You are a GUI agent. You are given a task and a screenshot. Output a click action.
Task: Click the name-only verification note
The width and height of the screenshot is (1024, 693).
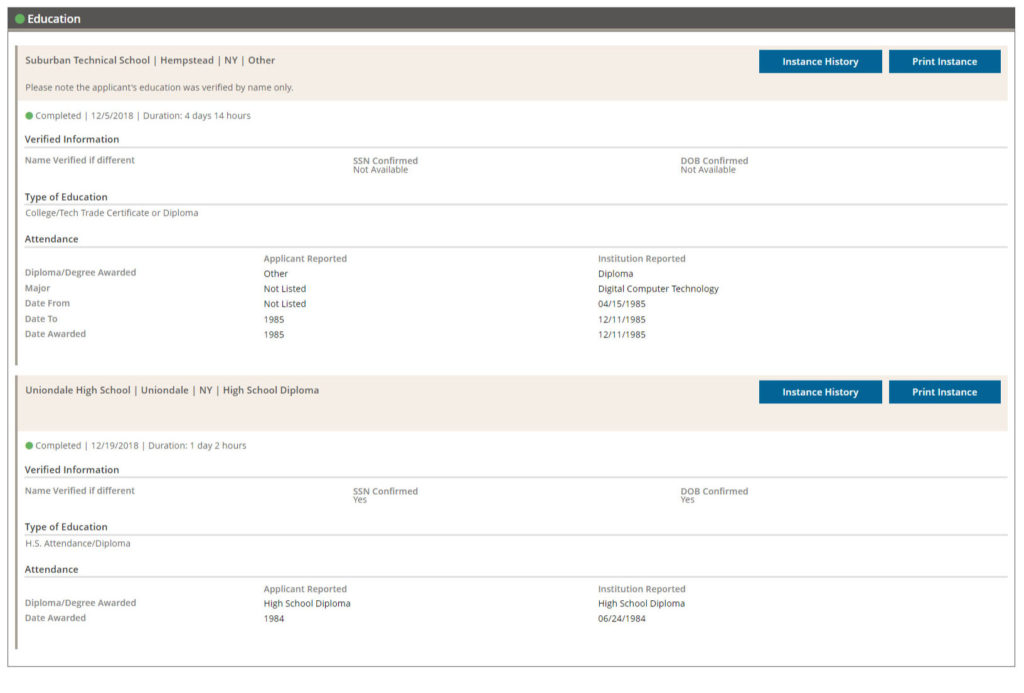(159, 88)
